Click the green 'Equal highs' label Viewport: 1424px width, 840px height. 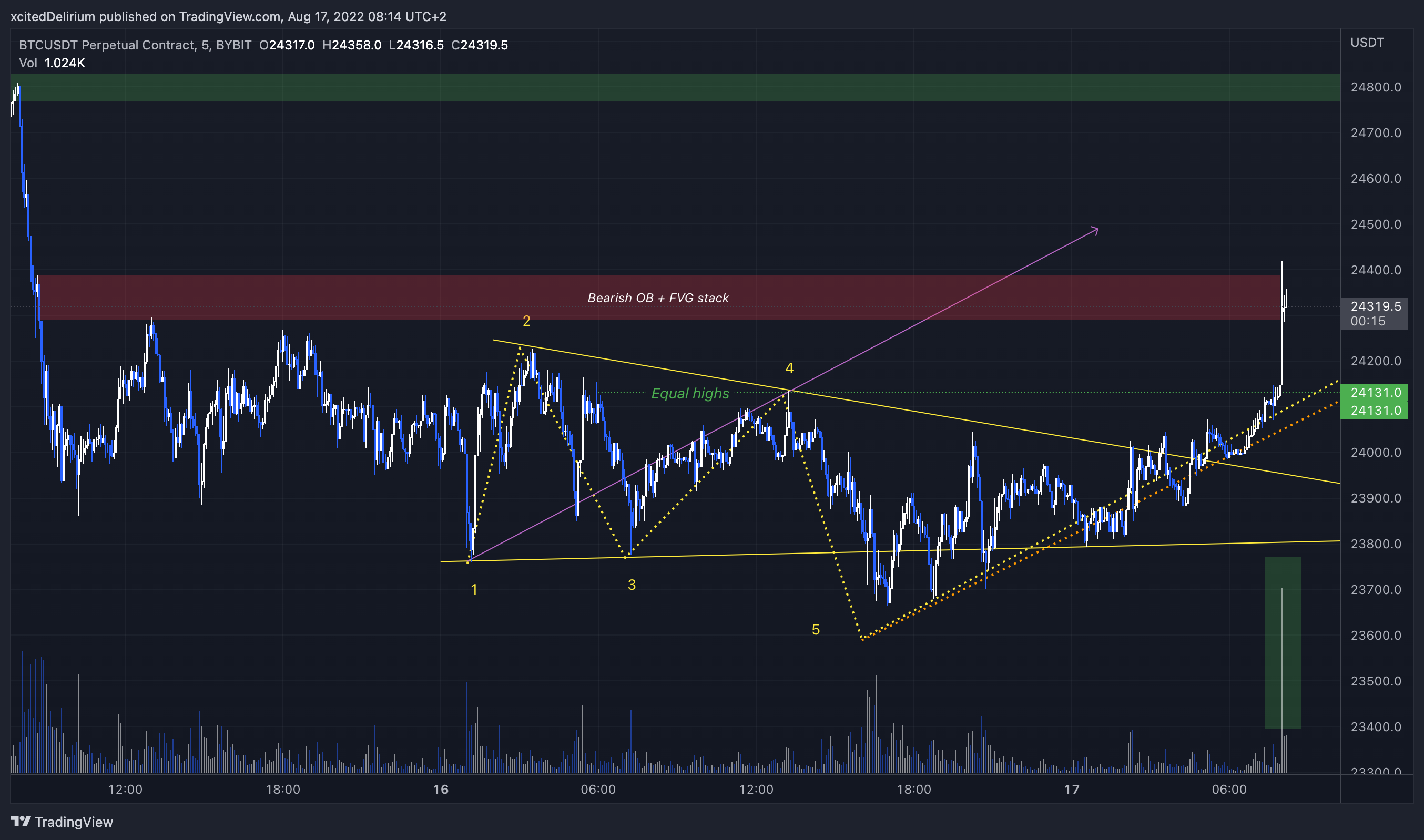(690, 393)
